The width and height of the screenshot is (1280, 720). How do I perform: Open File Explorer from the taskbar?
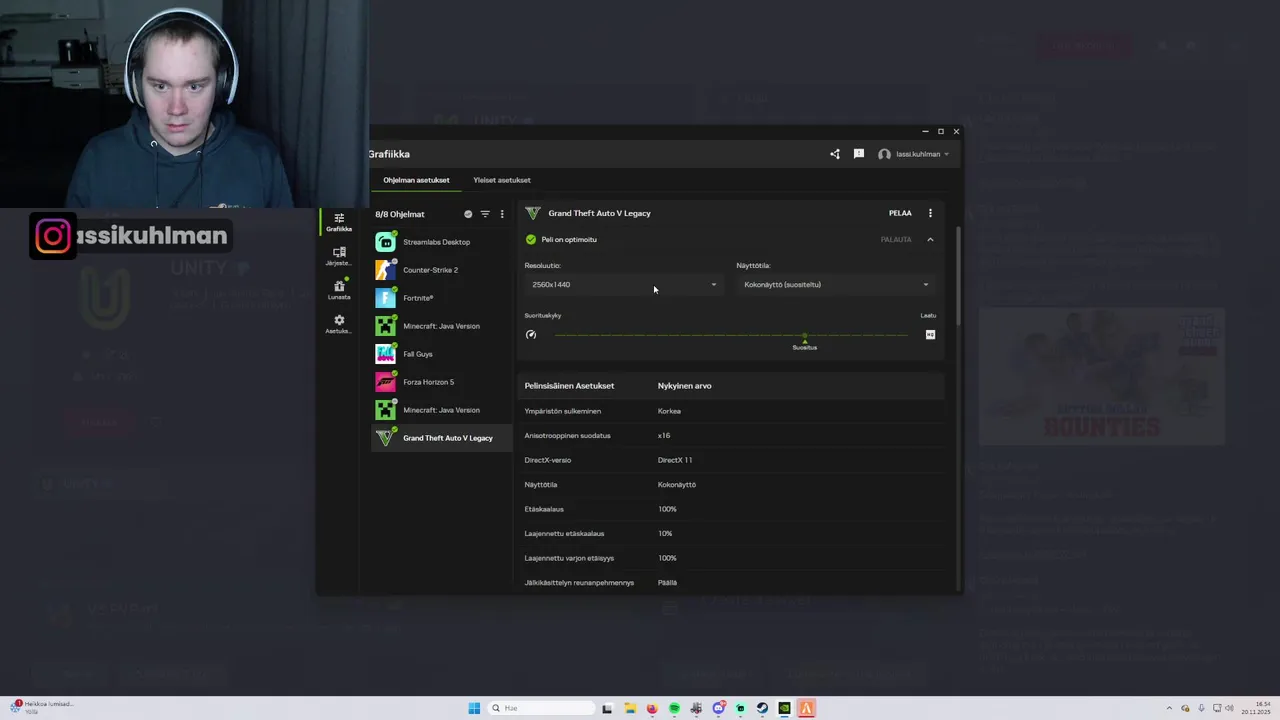coord(630,708)
